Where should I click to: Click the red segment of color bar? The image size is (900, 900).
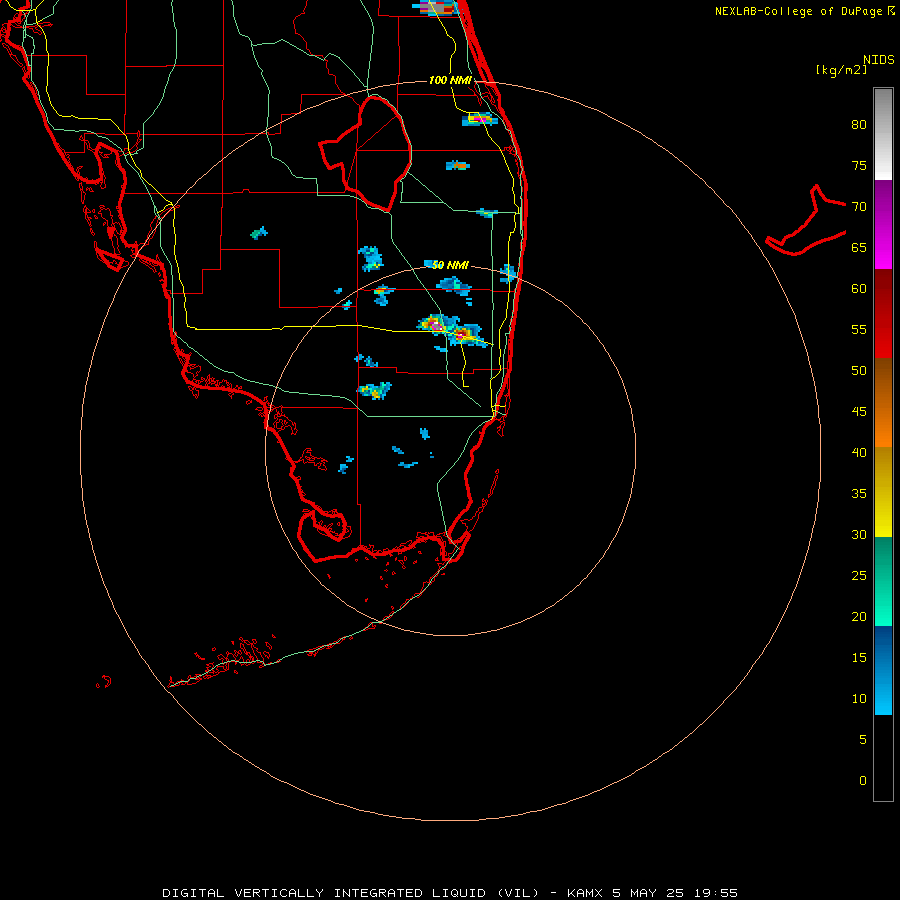tap(883, 313)
